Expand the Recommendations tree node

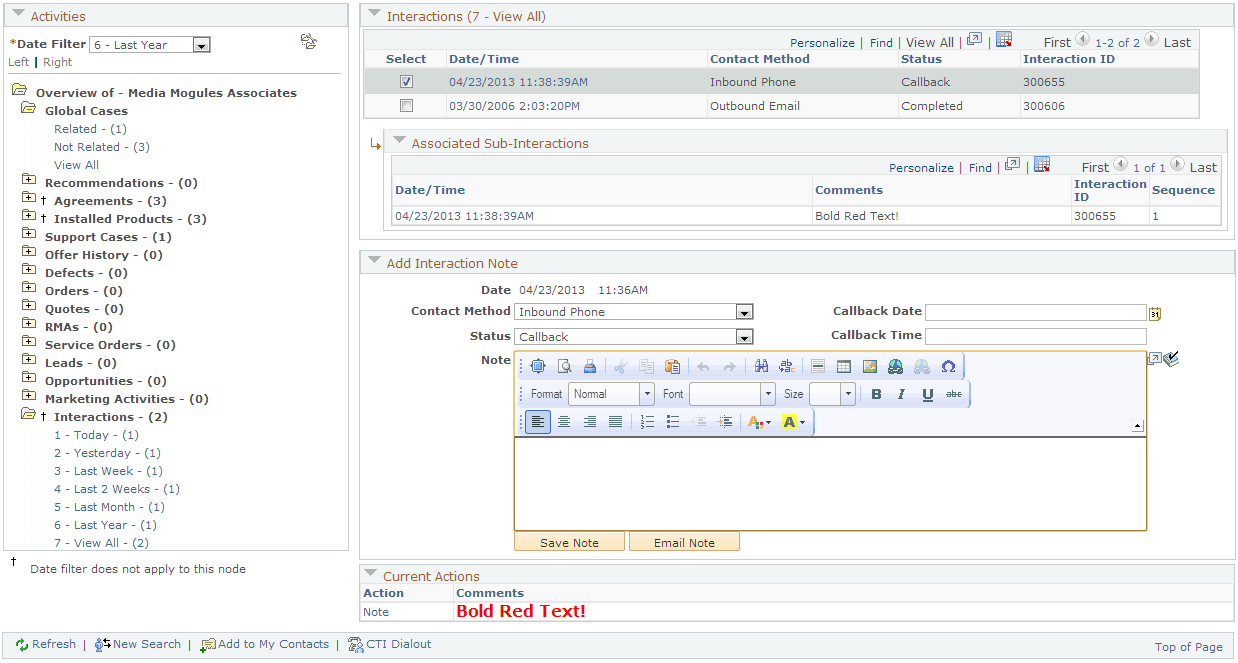click(x=29, y=182)
